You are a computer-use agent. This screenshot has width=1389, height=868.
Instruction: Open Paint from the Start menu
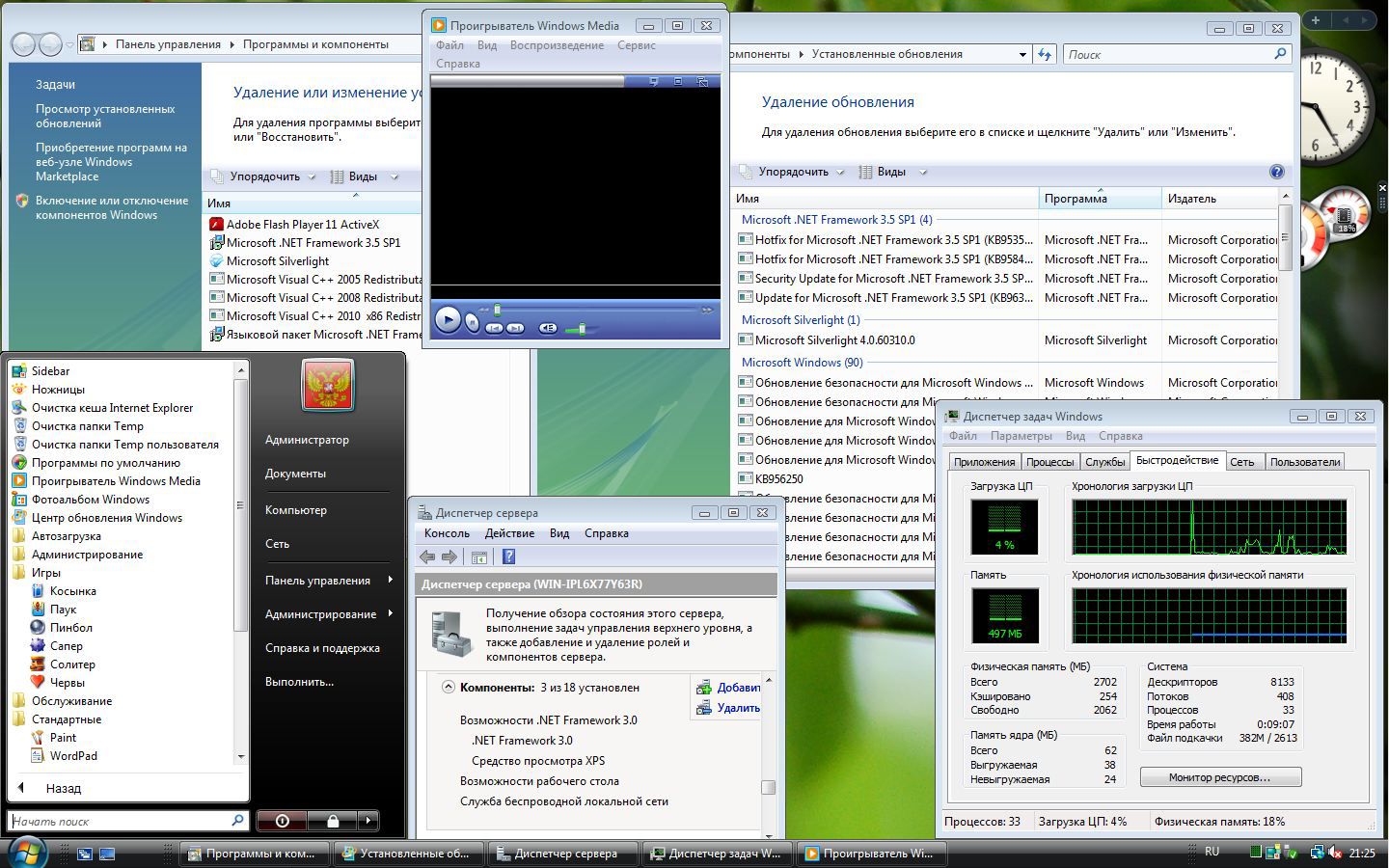coord(63,738)
